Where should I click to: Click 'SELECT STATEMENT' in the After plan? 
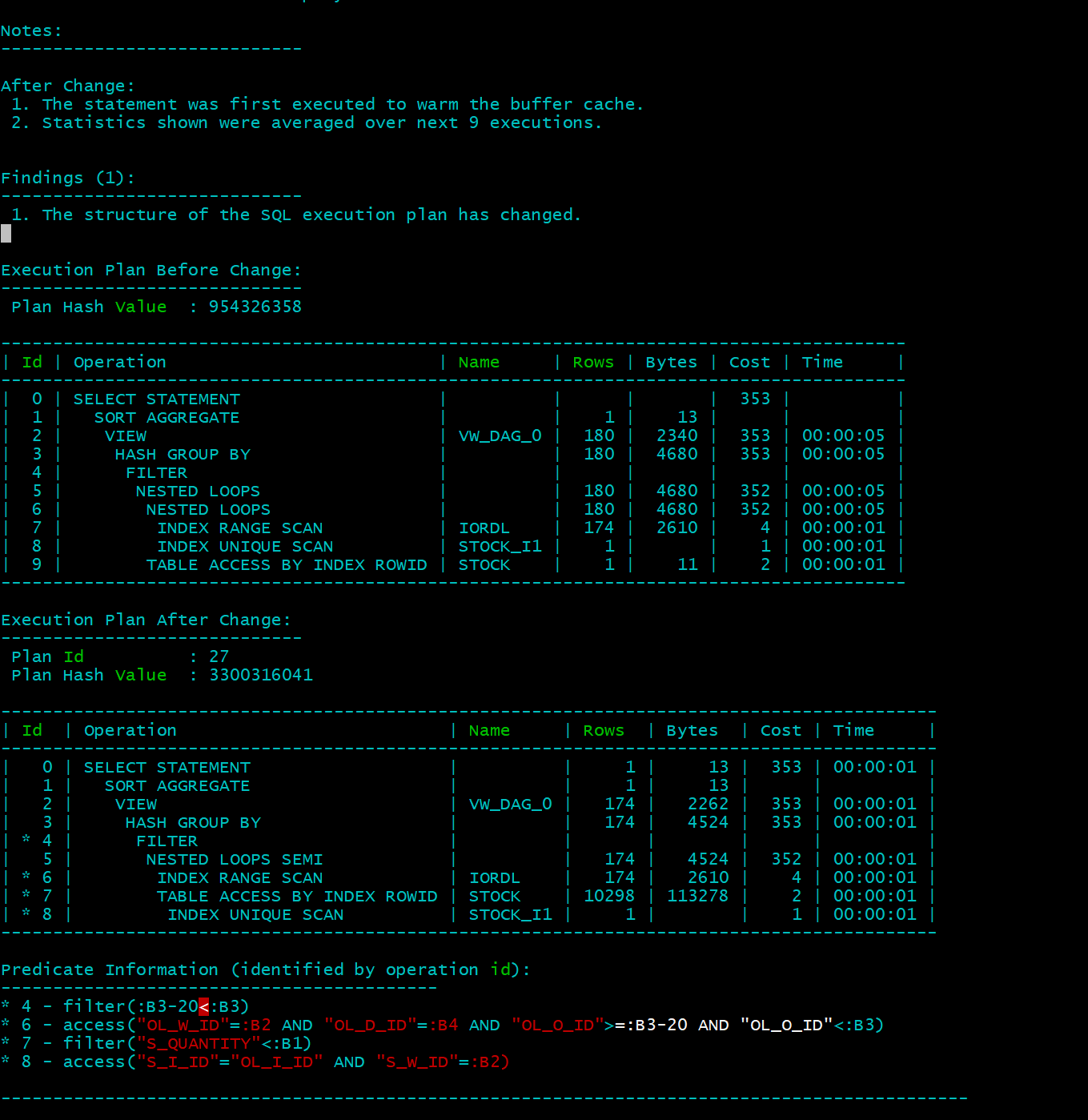167,768
